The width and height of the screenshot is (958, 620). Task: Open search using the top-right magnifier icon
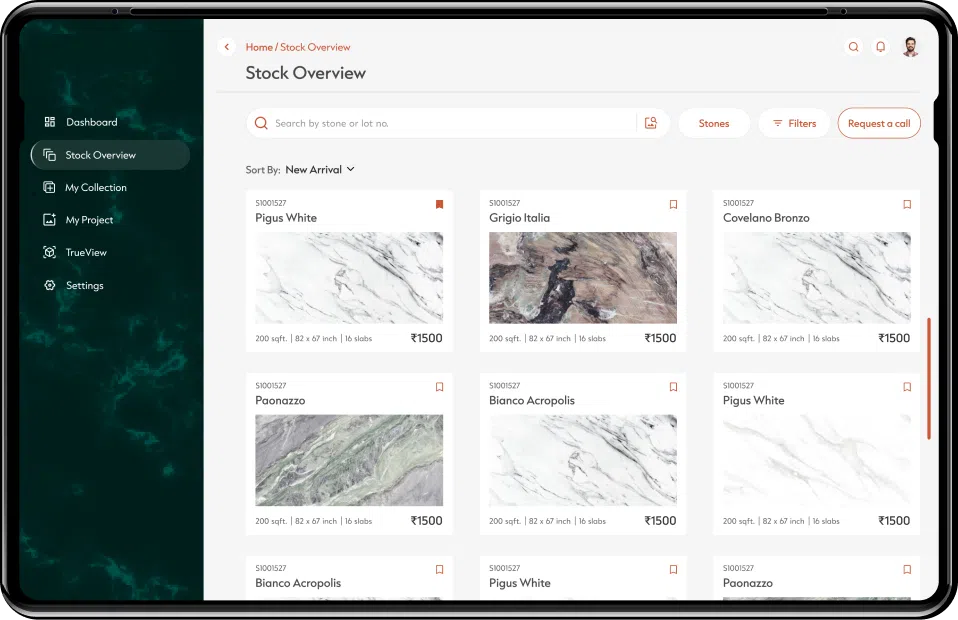[x=853, y=47]
